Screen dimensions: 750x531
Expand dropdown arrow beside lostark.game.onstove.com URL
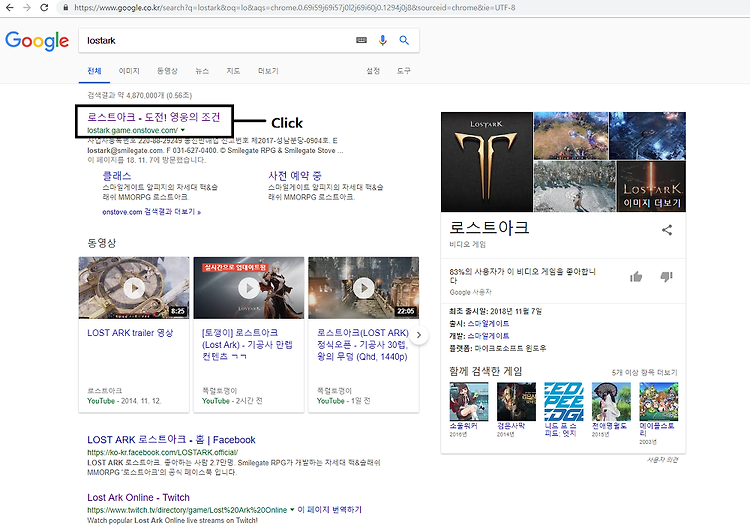pos(183,130)
